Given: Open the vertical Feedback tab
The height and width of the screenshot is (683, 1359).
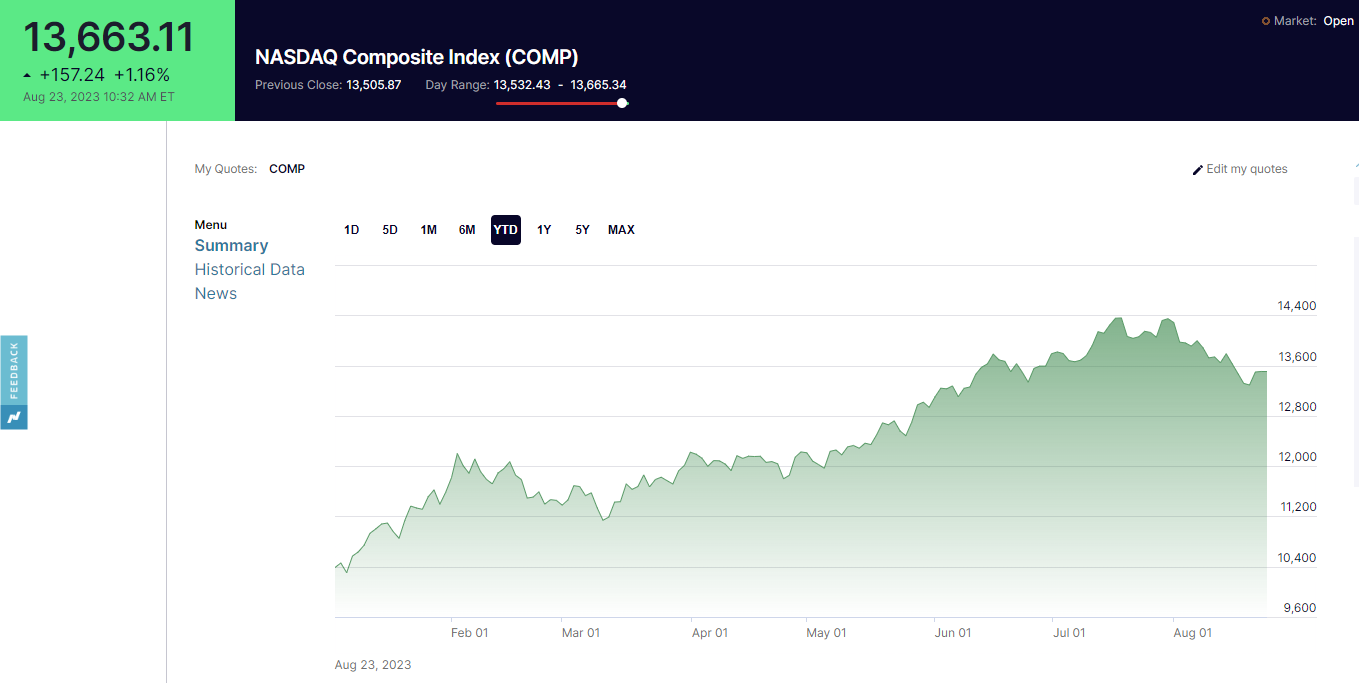Looking at the screenshot, I should click(x=14, y=370).
